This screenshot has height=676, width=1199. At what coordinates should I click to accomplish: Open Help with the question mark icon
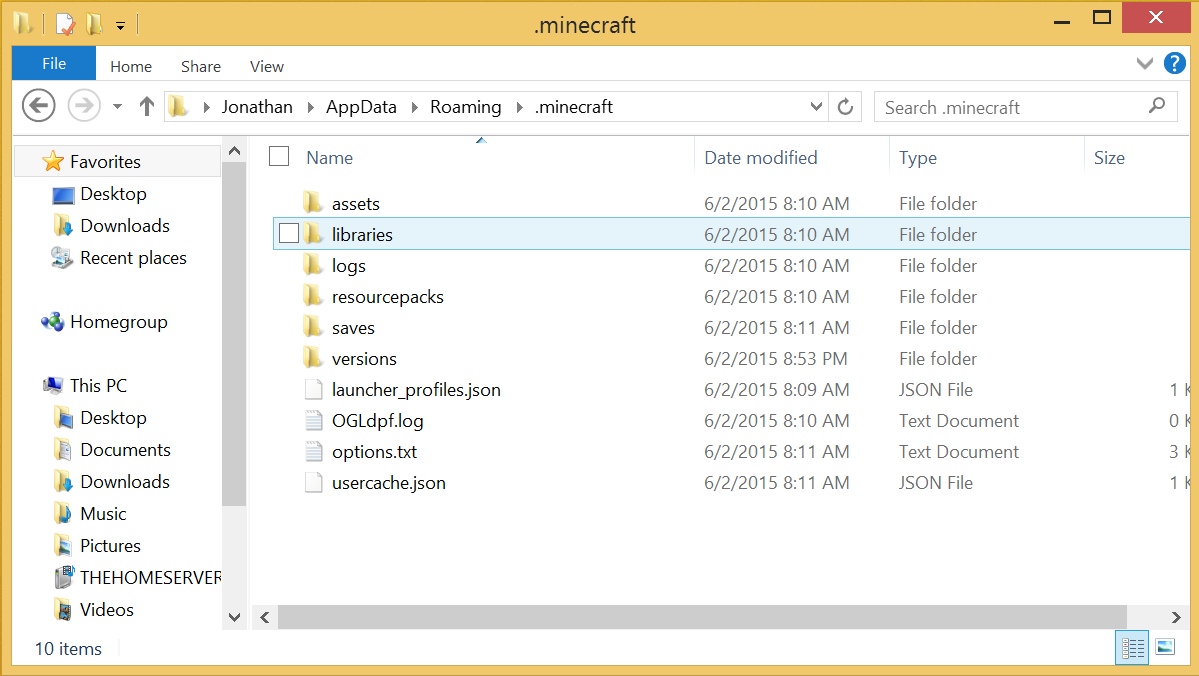(1175, 63)
